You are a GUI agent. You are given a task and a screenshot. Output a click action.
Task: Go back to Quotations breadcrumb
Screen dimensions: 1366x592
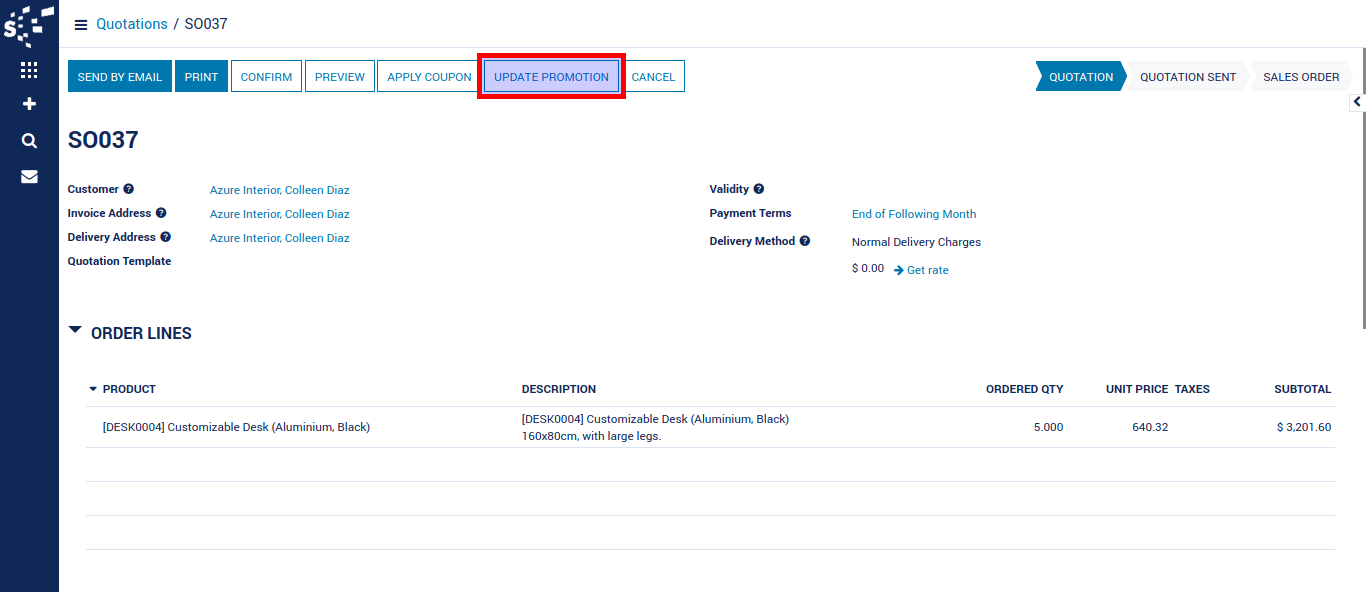131,24
